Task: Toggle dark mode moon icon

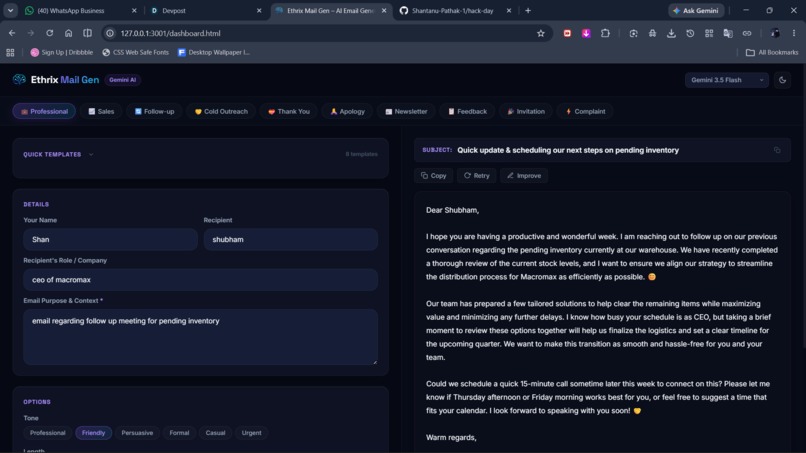Action: (x=782, y=80)
